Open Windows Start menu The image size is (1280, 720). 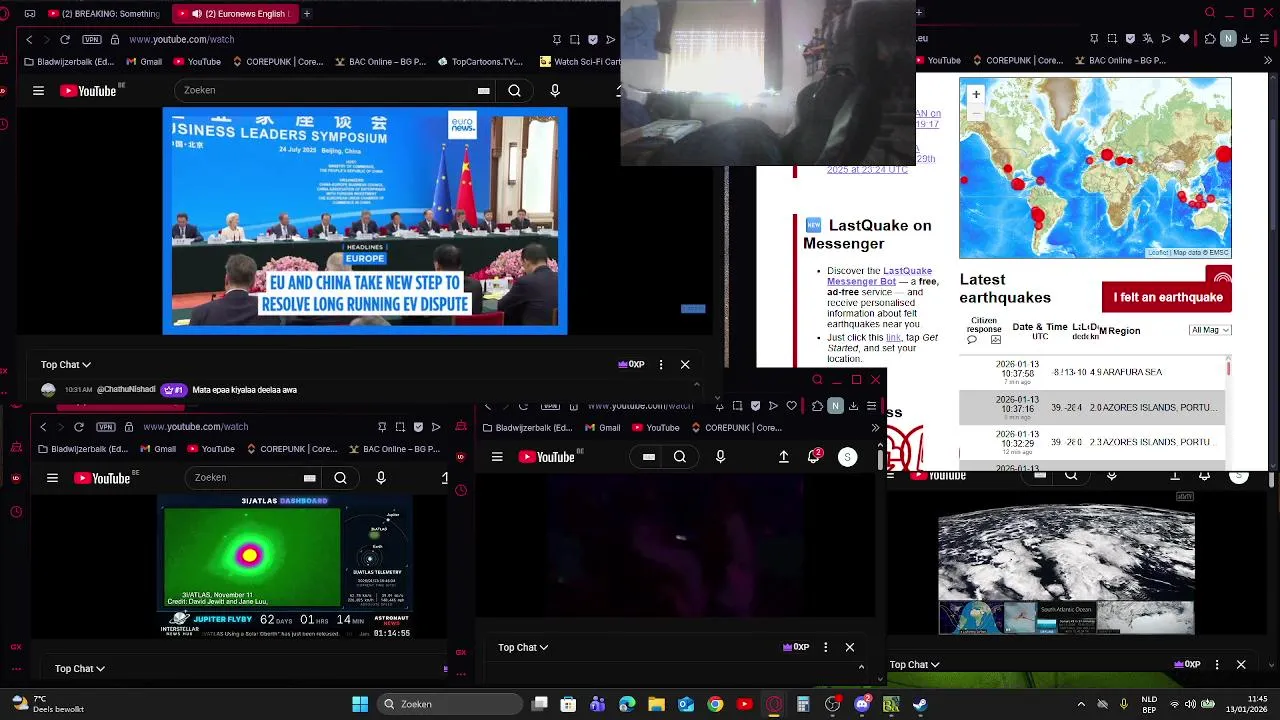tap(360, 704)
